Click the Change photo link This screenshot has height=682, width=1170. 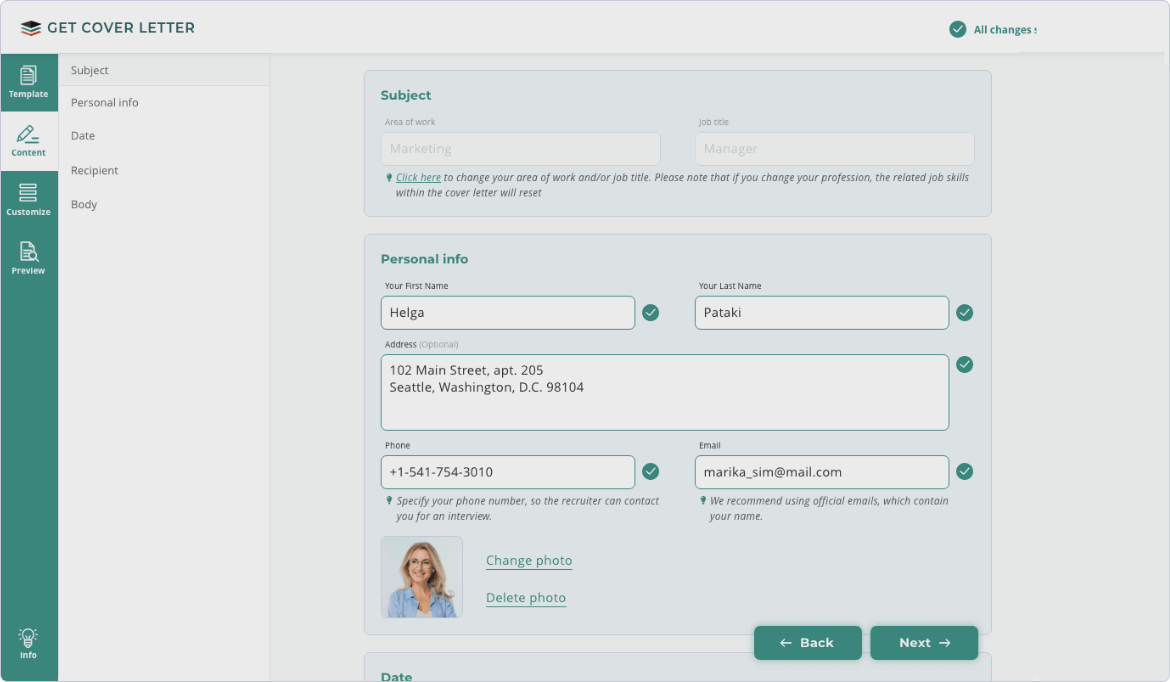(x=529, y=561)
